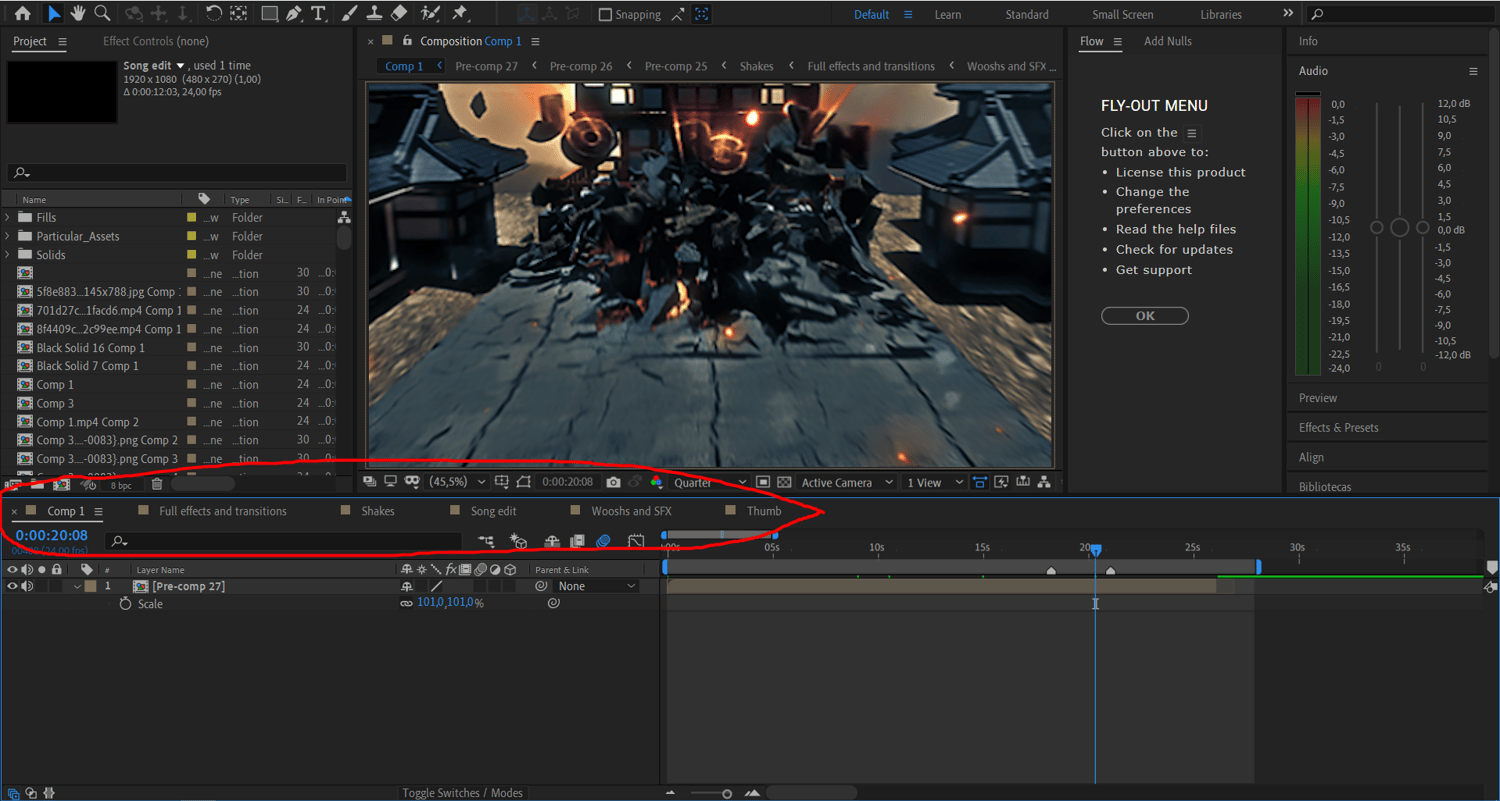Toggle the frame blending enable button

[577, 541]
